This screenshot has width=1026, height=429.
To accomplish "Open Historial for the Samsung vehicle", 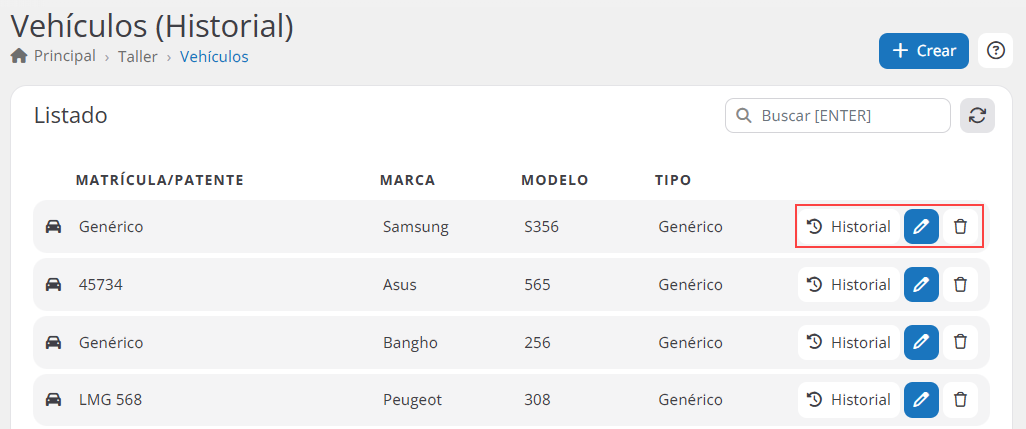I will tap(849, 227).
